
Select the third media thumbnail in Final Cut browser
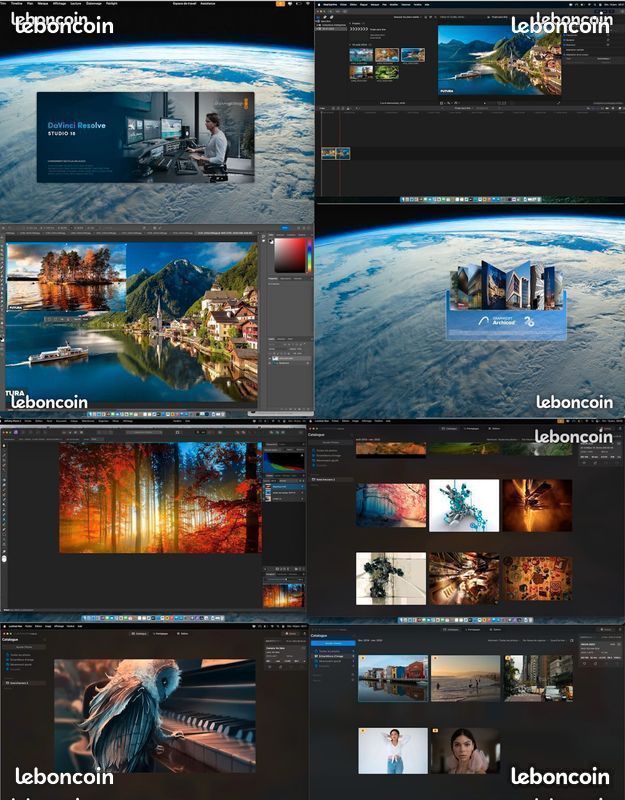413,55
